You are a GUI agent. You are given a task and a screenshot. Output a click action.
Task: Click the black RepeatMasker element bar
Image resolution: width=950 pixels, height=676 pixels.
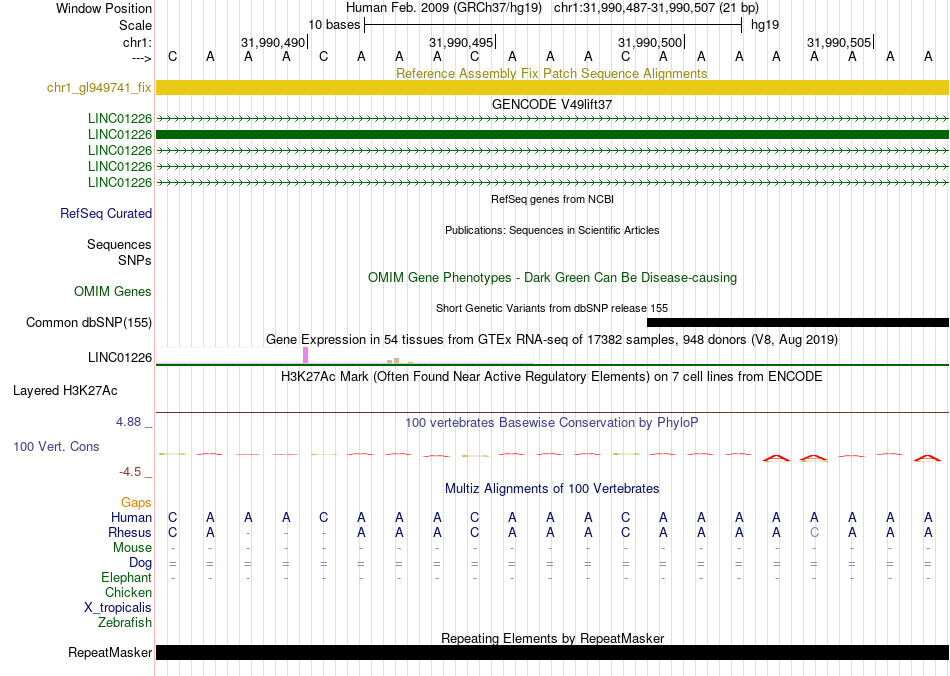pos(553,652)
